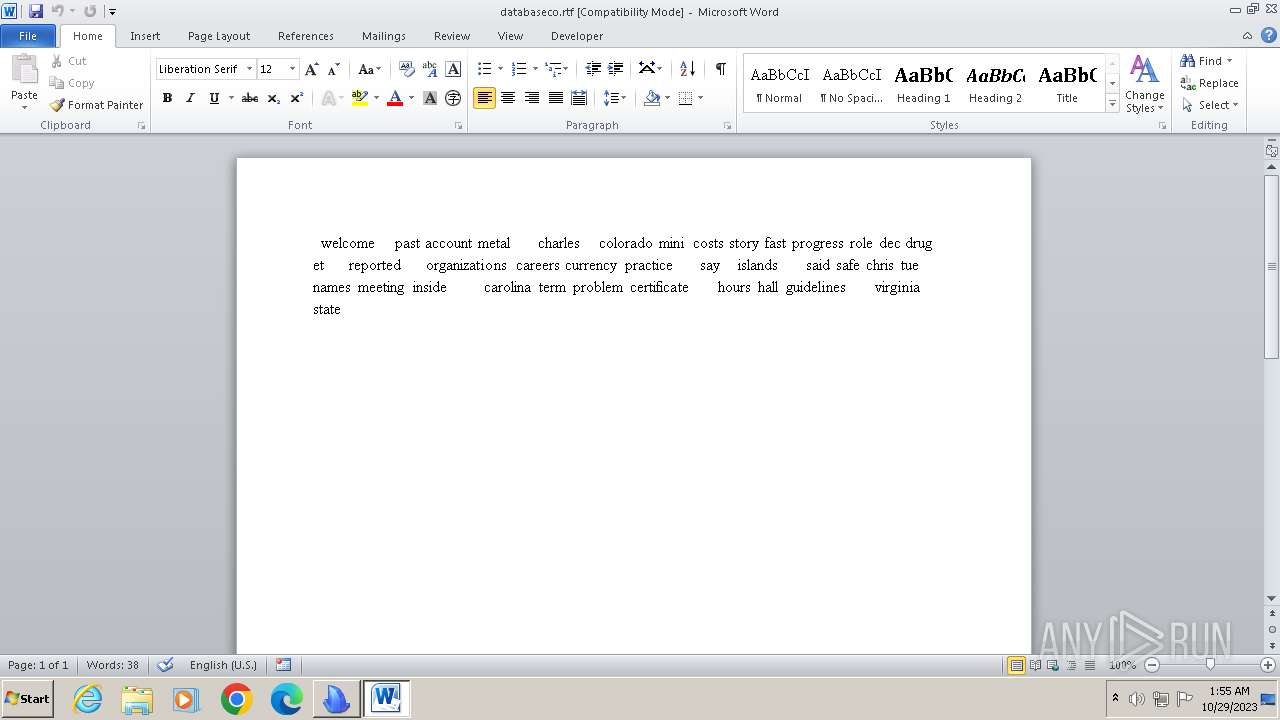Screen dimensions: 1280x720
Task: Toggle Underline formatting
Action: click(x=214, y=98)
